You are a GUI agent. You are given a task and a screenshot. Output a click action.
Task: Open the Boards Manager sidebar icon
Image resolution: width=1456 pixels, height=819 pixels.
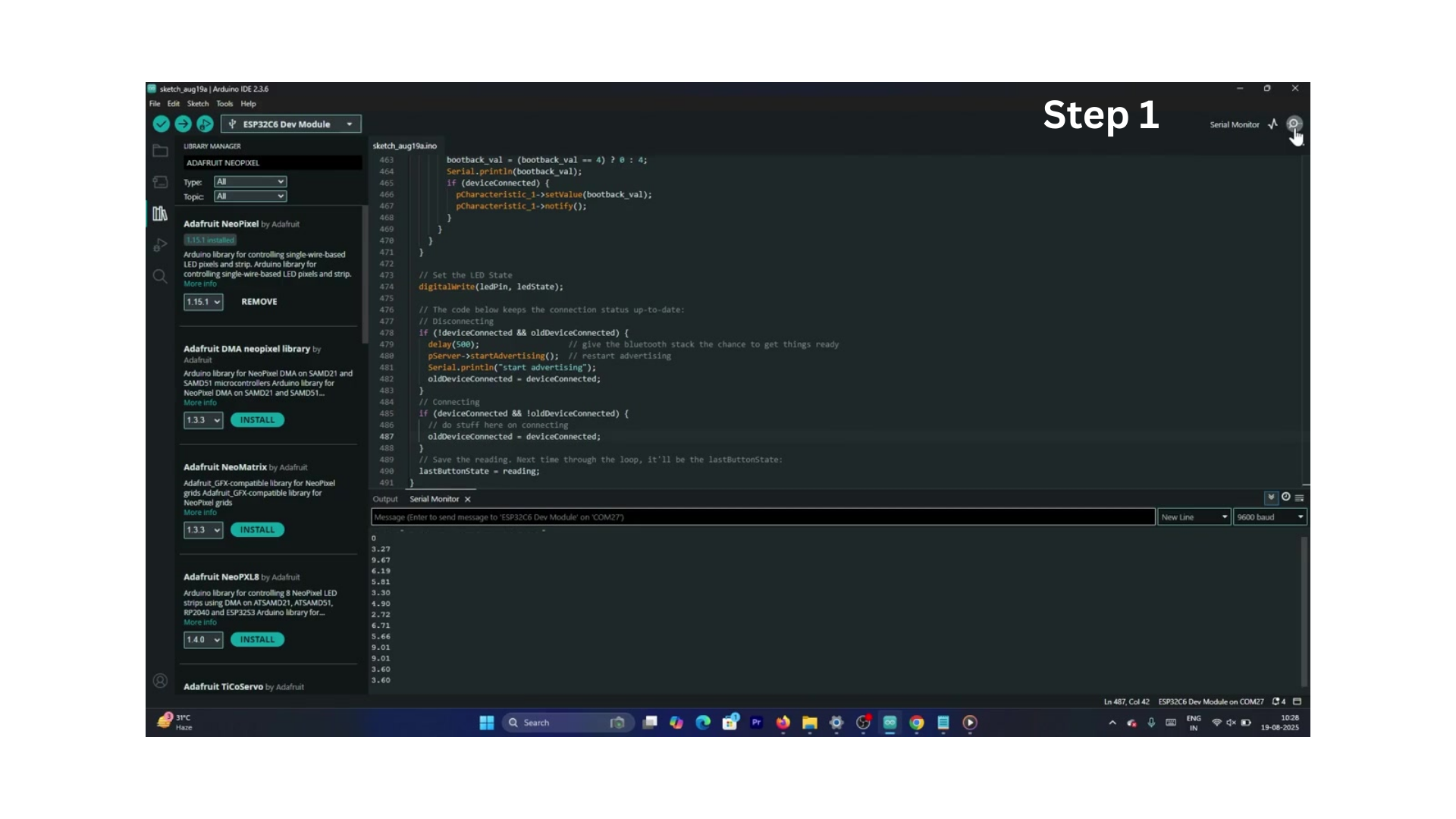point(160,182)
